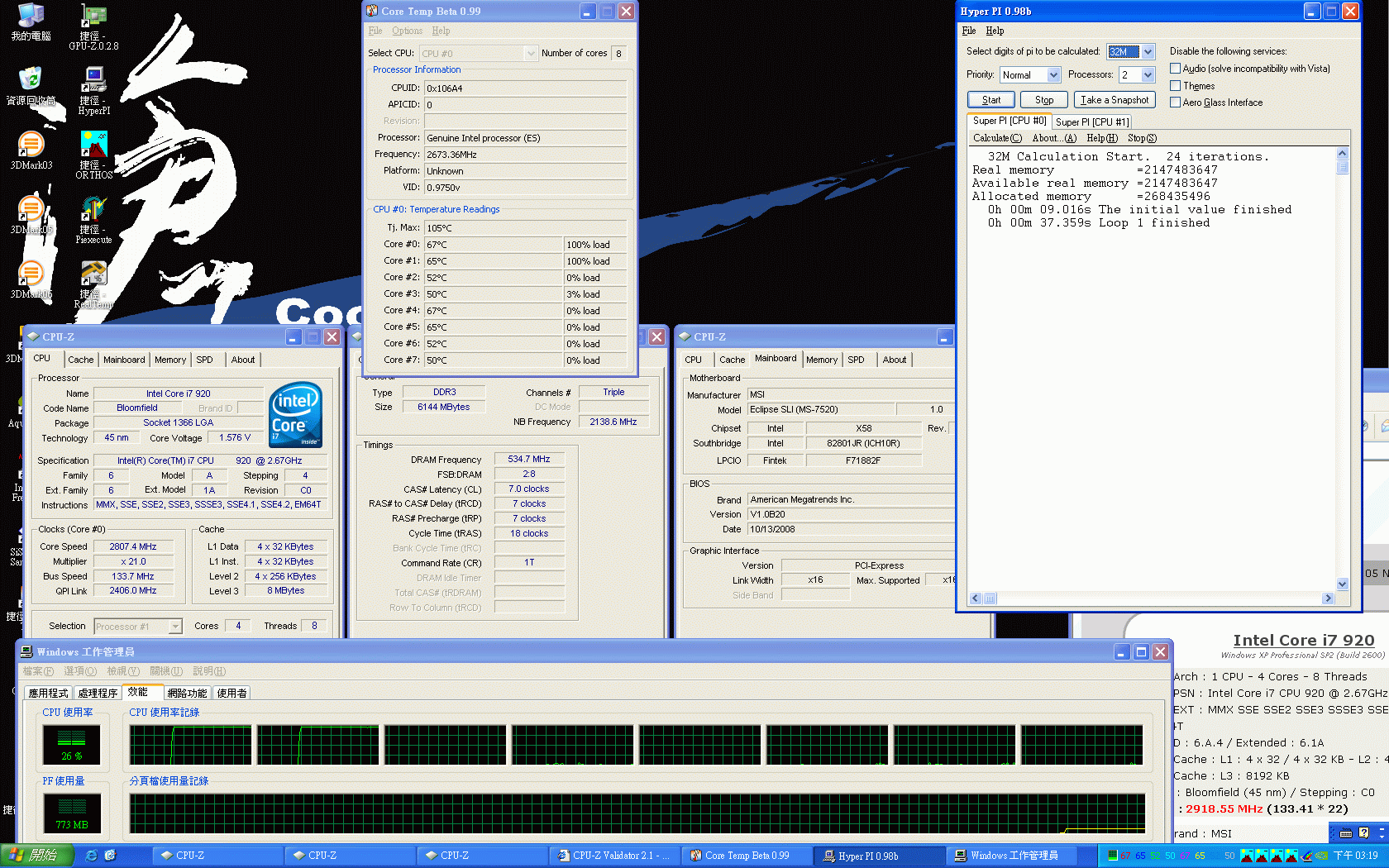1389x868 pixels.
Task: Open the SPD tab in right CPU-Z window
Action: pyautogui.click(x=857, y=360)
